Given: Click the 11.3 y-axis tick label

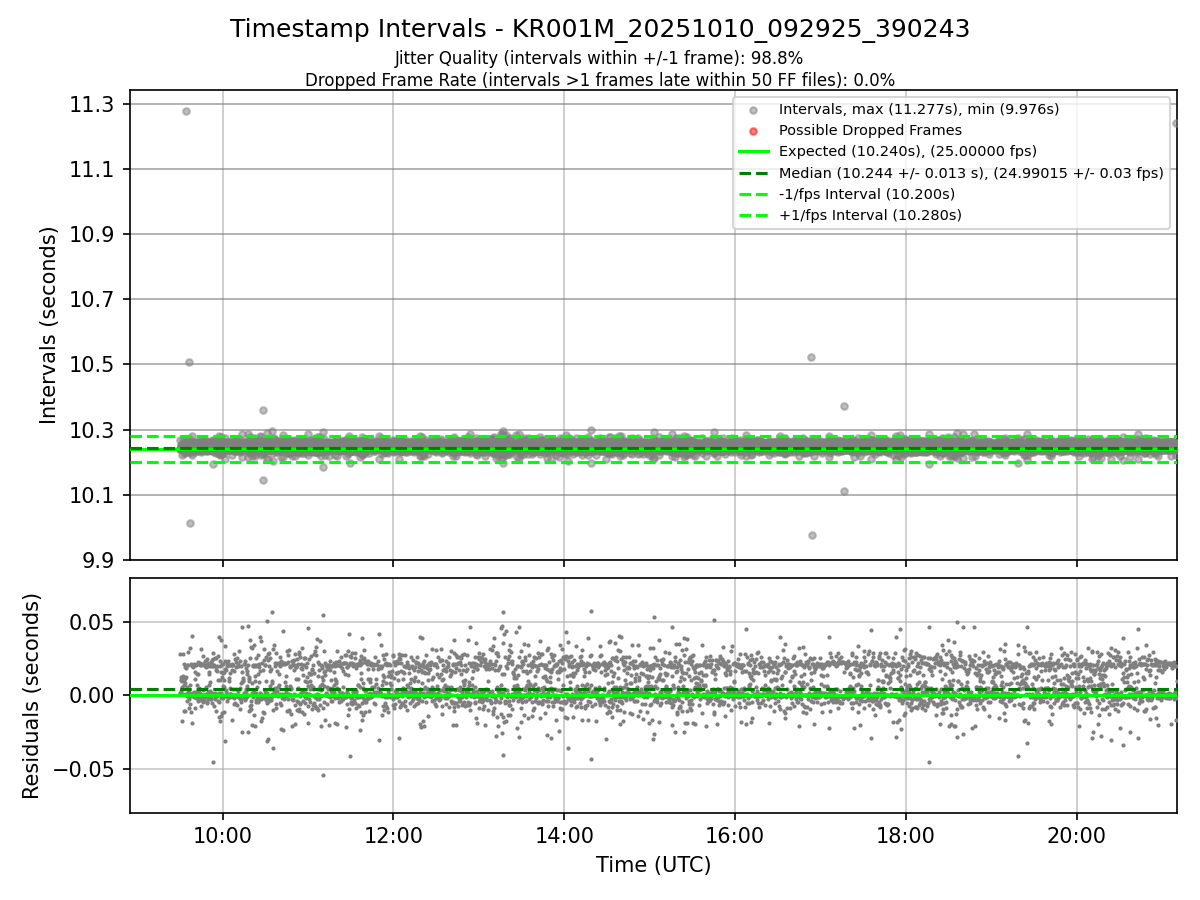Looking at the screenshot, I should 94,105.
